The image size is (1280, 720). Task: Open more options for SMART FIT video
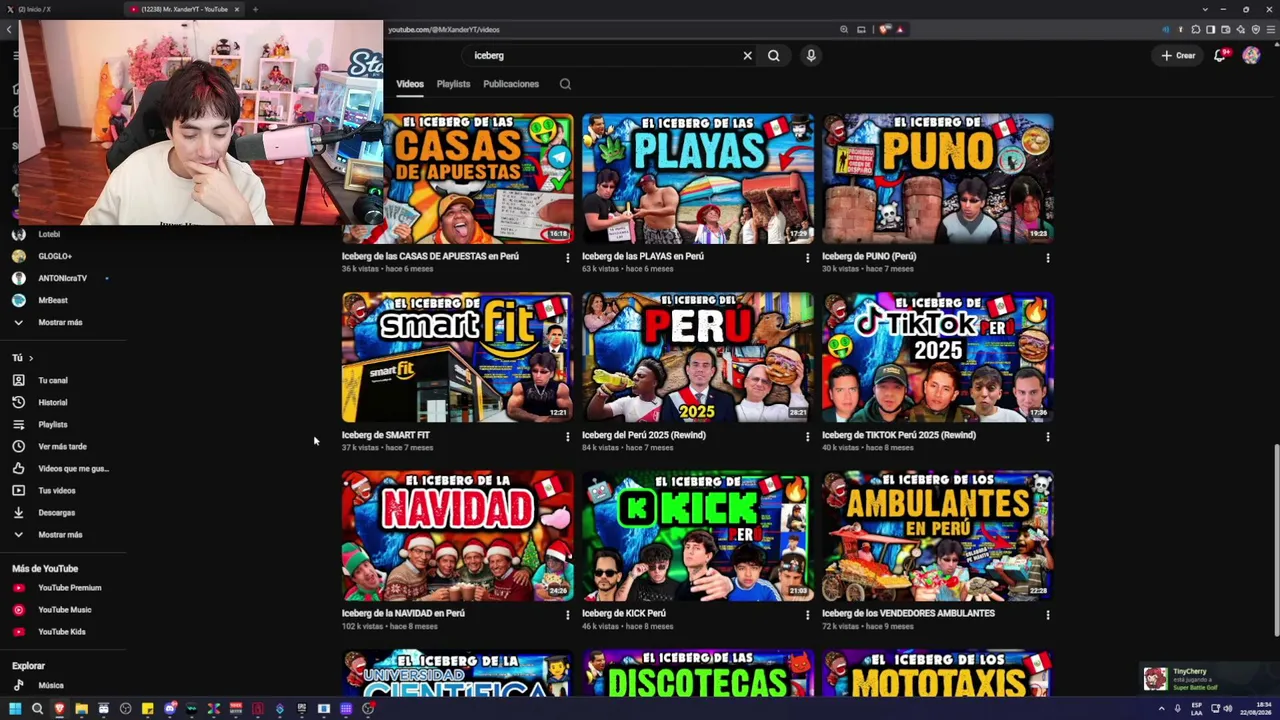(567, 437)
